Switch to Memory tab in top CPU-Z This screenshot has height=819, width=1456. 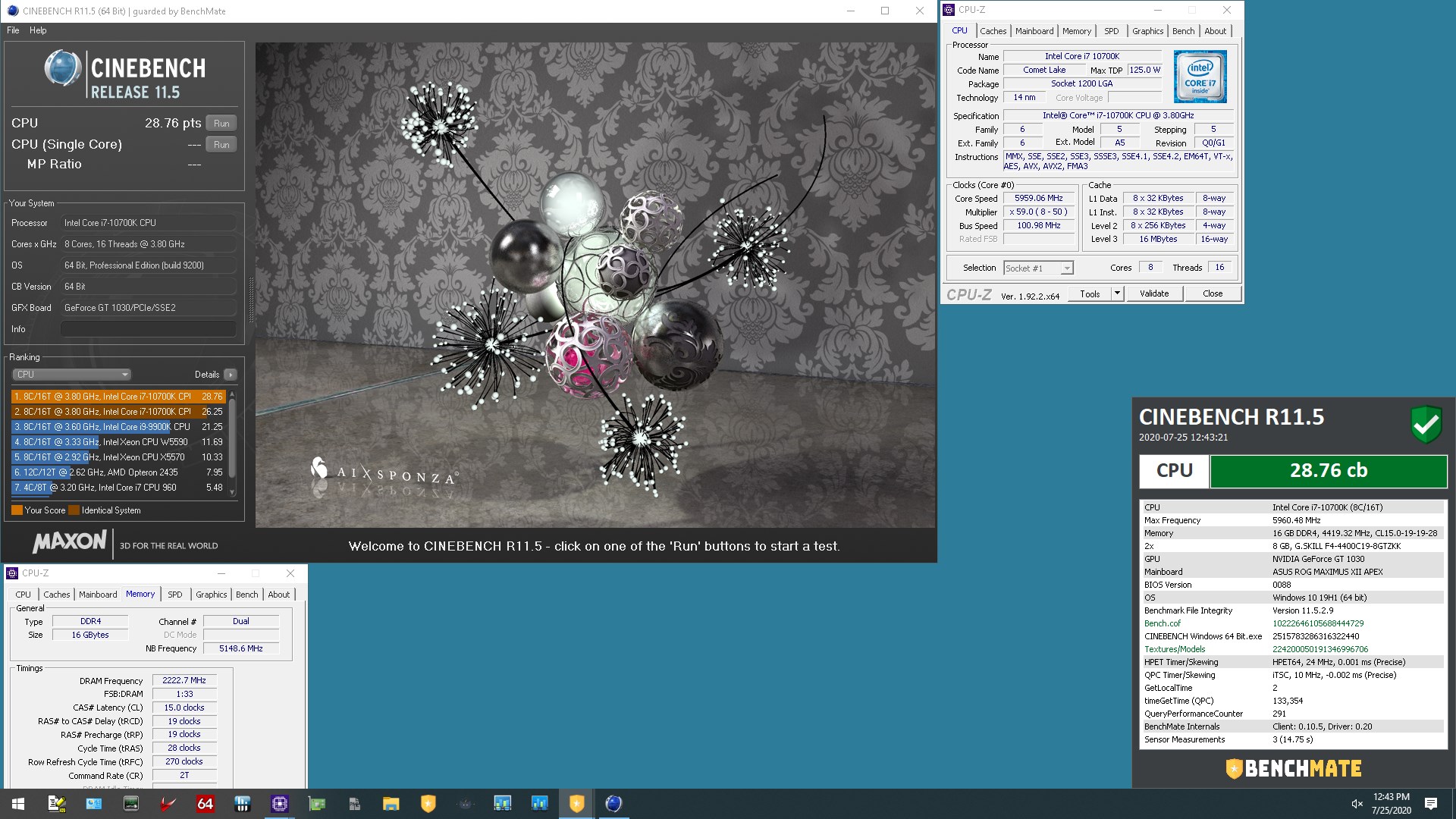point(1077,31)
